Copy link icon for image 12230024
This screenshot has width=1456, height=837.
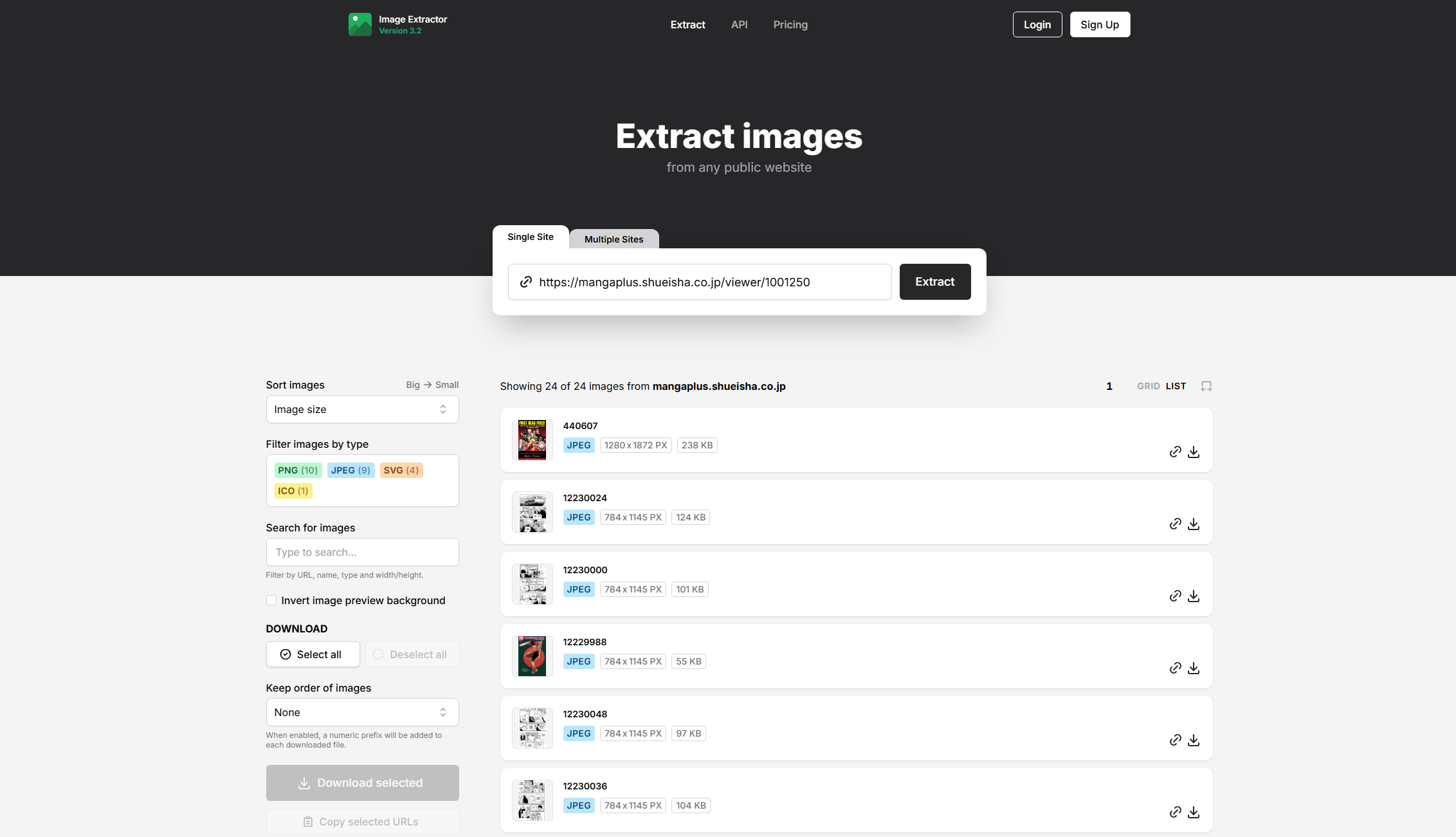coord(1175,524)
